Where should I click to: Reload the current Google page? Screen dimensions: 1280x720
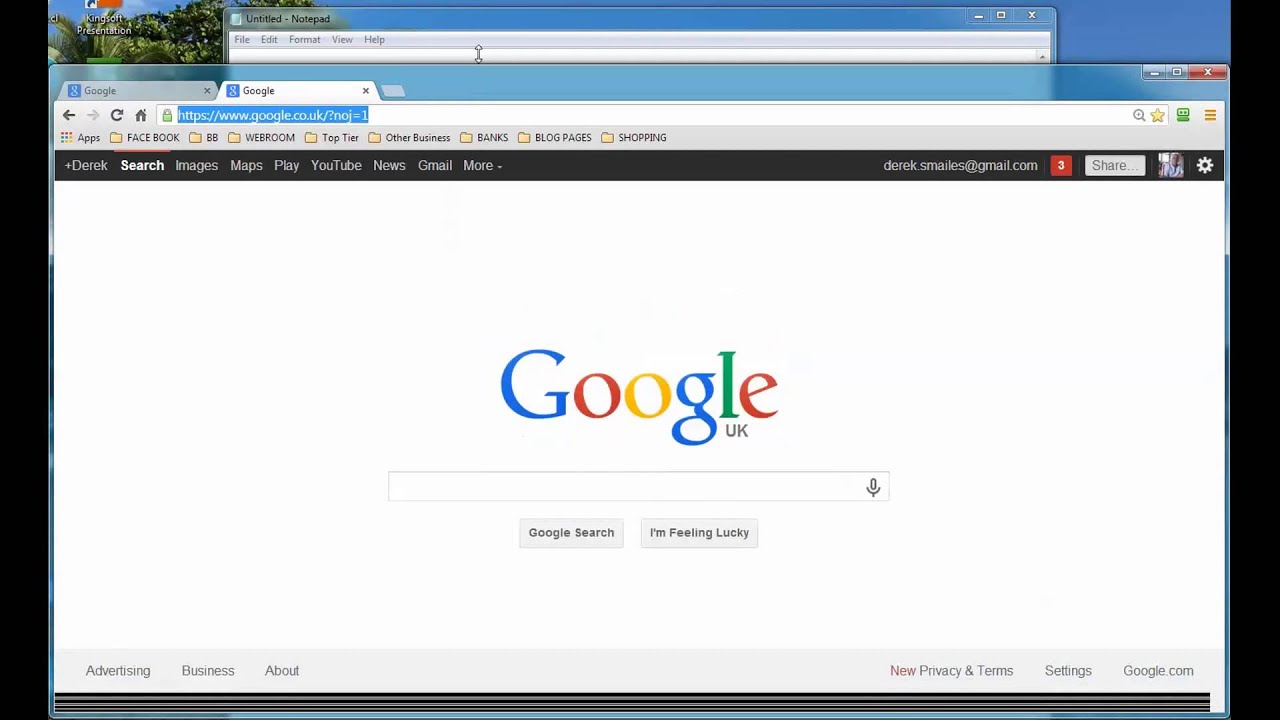[x=117, y=115]
